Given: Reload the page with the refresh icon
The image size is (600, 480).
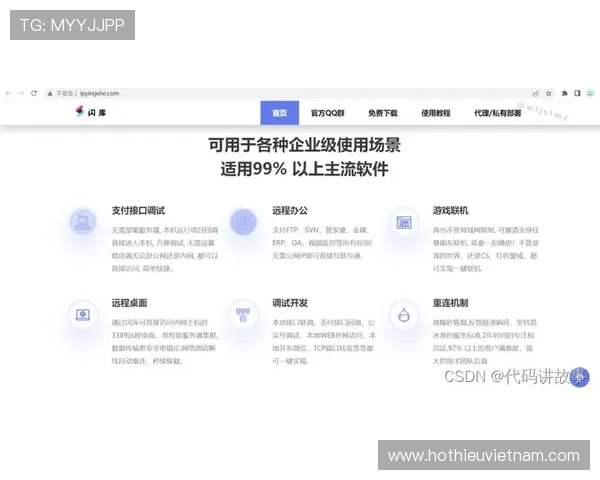Looking at the screenshot, I should [x=34, y=93].
